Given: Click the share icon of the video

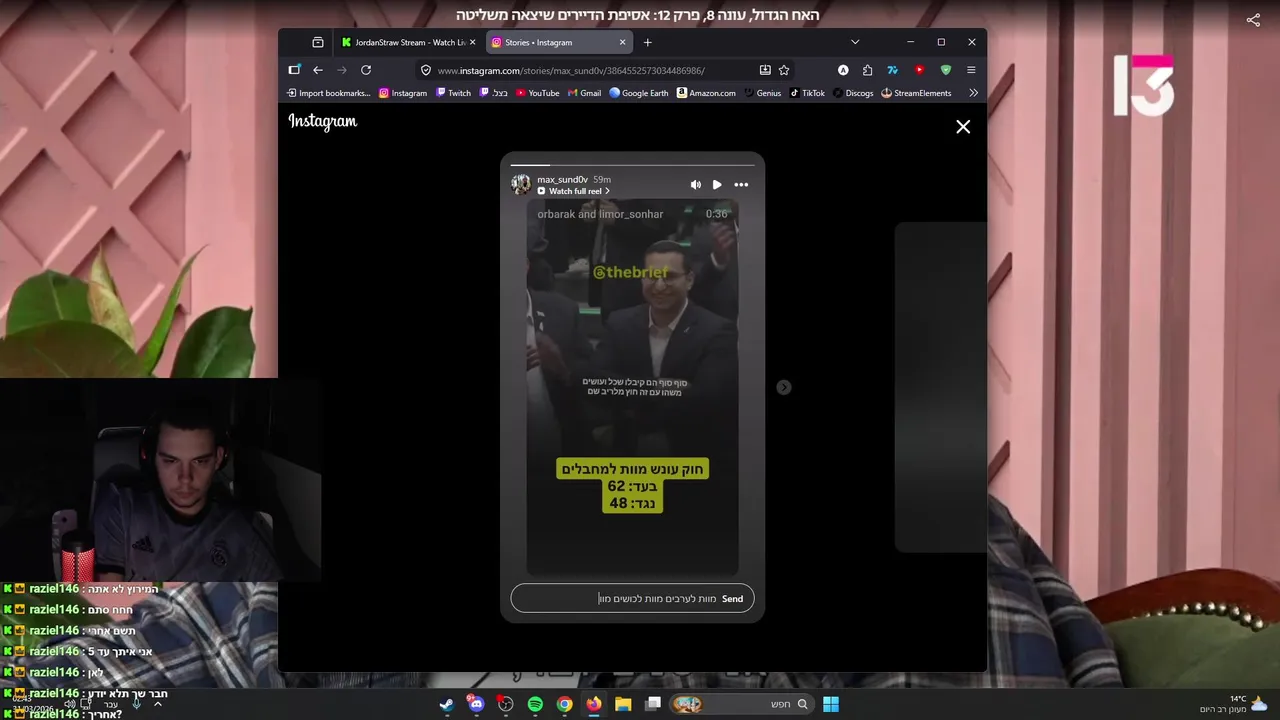Looking at the screenshot, I should [x=1253, y=19].
